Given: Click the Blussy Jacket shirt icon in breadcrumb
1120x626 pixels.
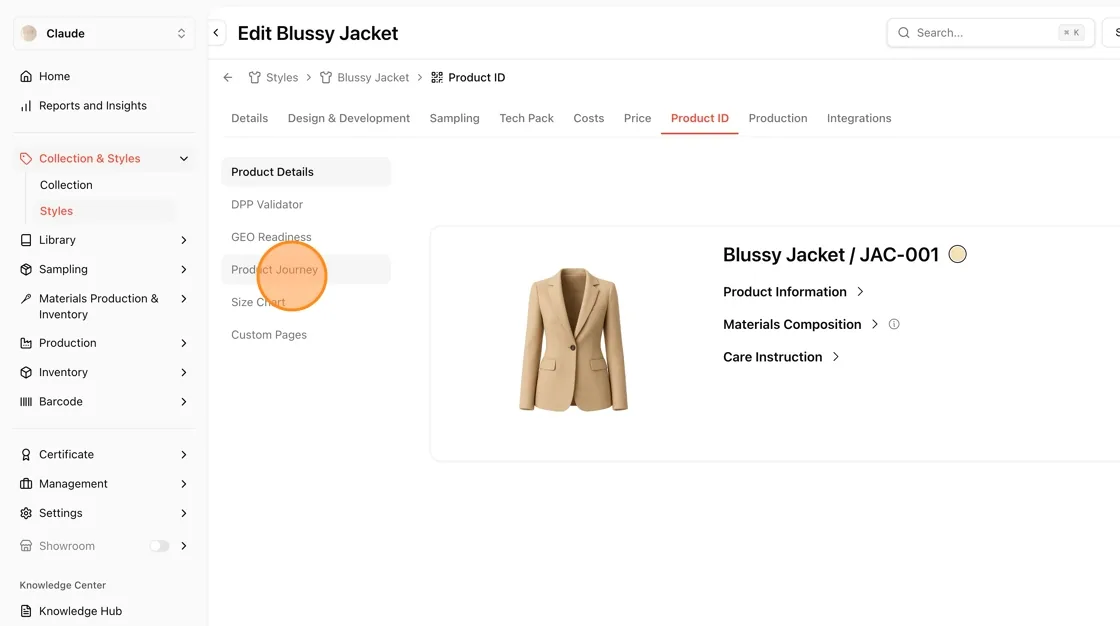Looking at the screenshot, I should [326, 77].
